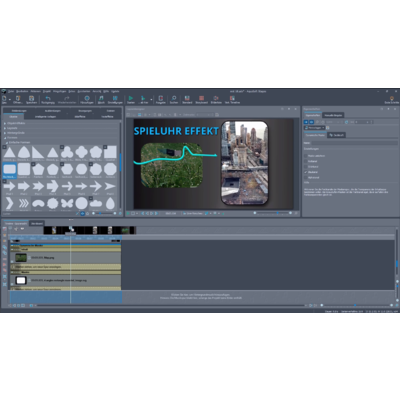Image resolution: width=400 pixels, height=400 pixels.
Task: Start playback with the green Starten icon
Action: tap(131, 98)
